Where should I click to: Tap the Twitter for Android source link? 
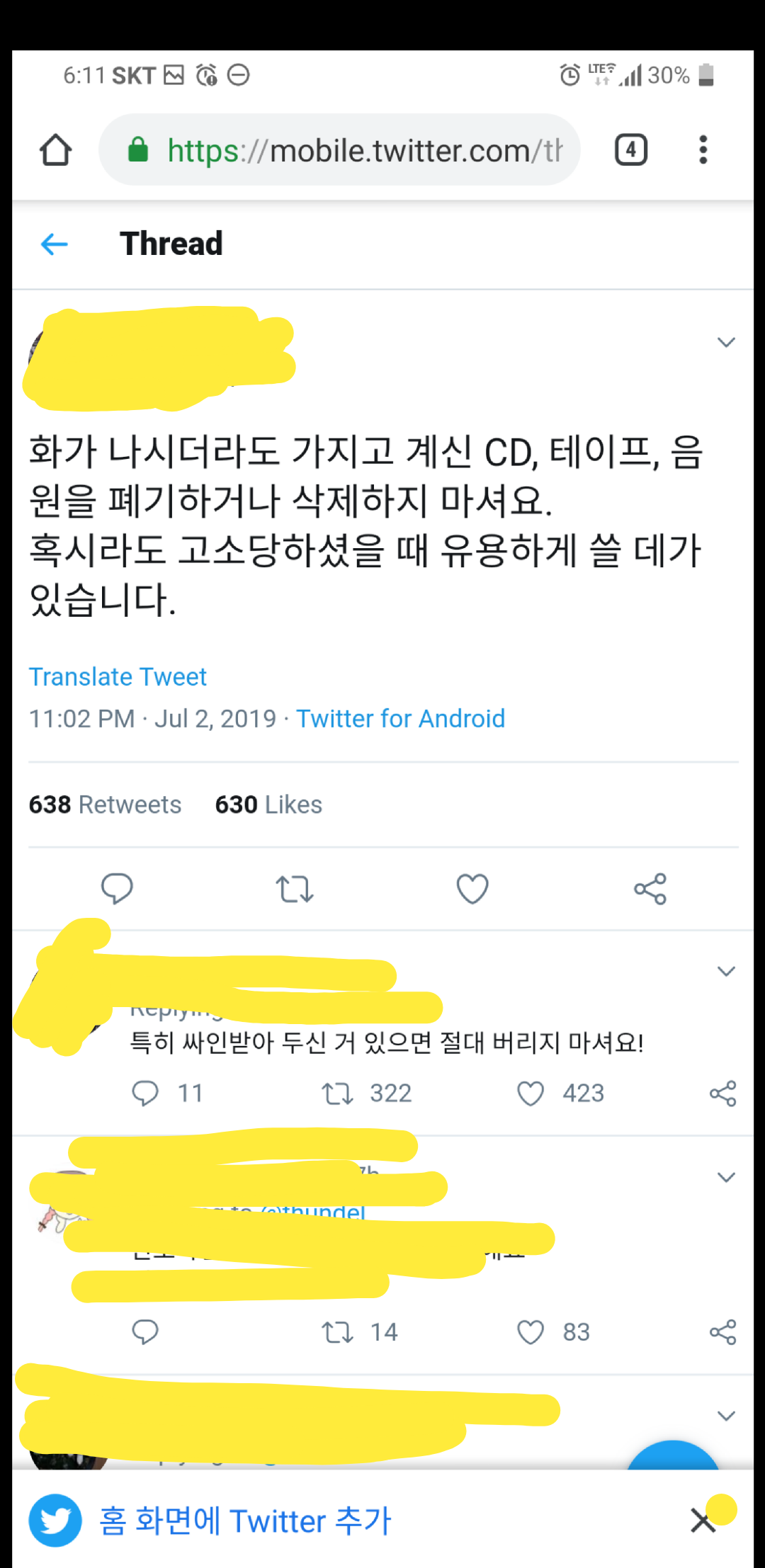pyautogui.click(x=400, y=719)
